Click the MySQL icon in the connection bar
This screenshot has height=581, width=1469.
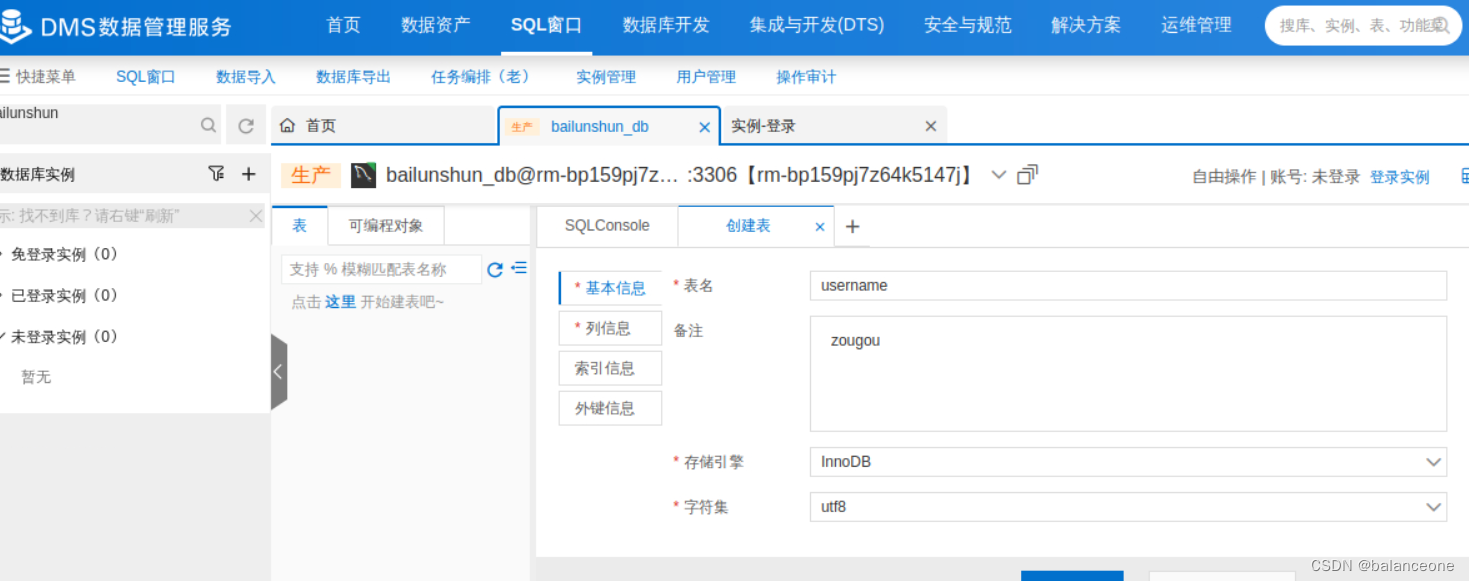point(362,174)
